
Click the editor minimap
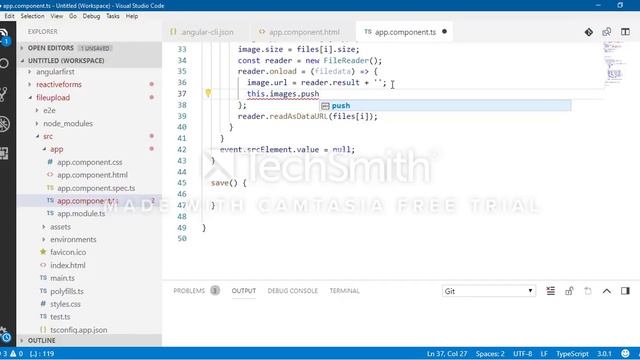pos(614,63)
